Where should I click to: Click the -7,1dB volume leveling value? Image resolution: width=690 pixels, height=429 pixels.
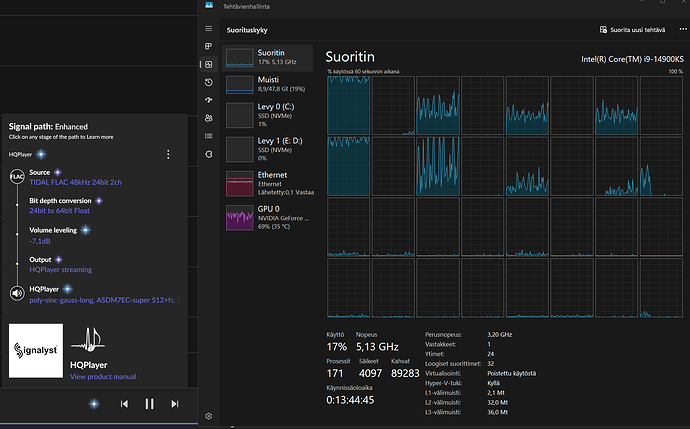point(40,241)
